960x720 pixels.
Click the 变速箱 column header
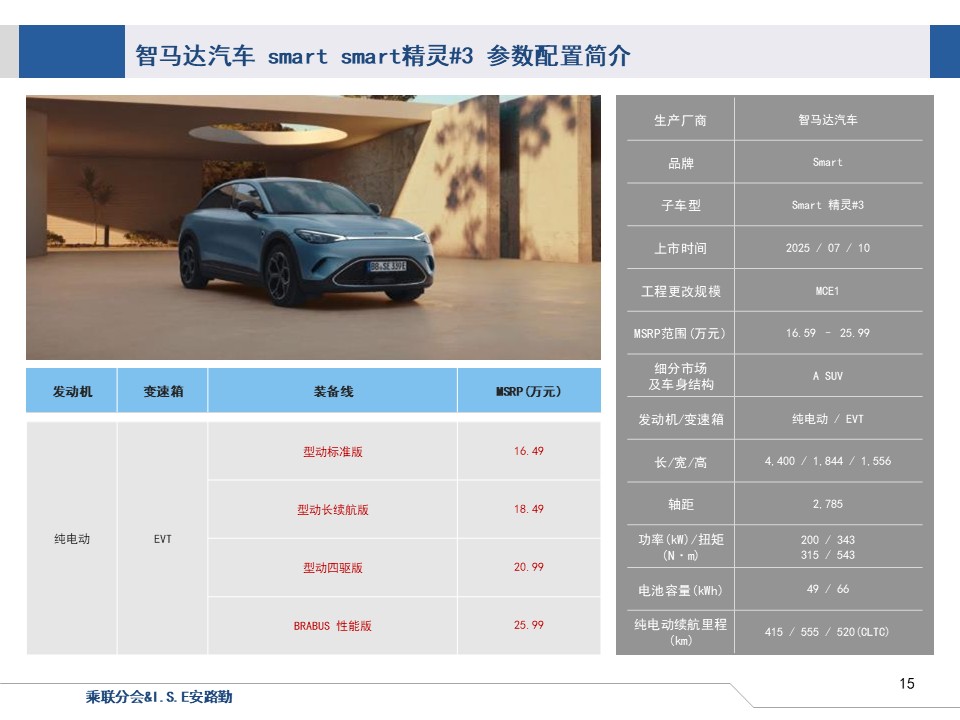(163, 391)
